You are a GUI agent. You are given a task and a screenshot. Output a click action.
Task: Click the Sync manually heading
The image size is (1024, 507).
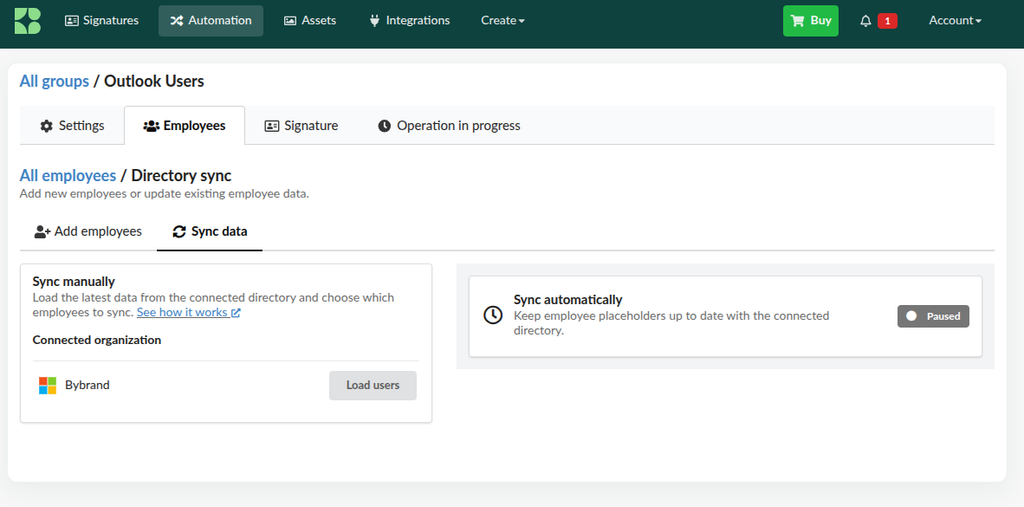pyautogui.click(x=74, y=282)
